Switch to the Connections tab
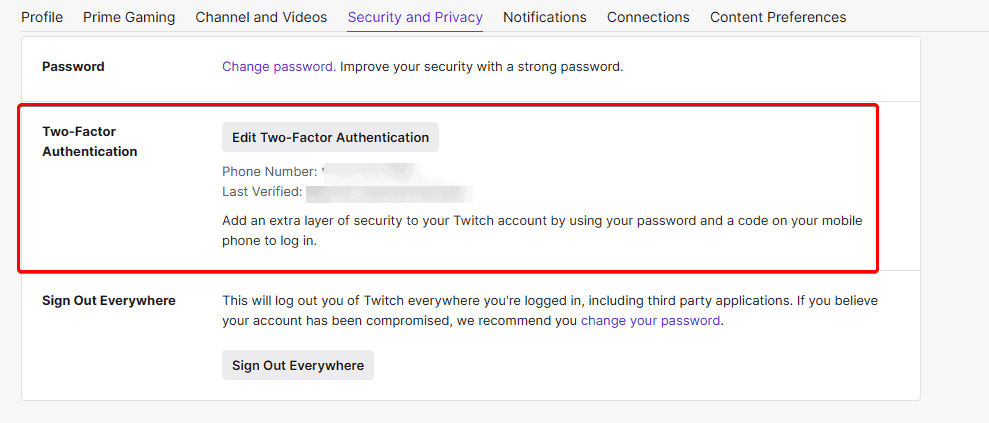This screenshot has width=989, height=423. pos(648,17)
